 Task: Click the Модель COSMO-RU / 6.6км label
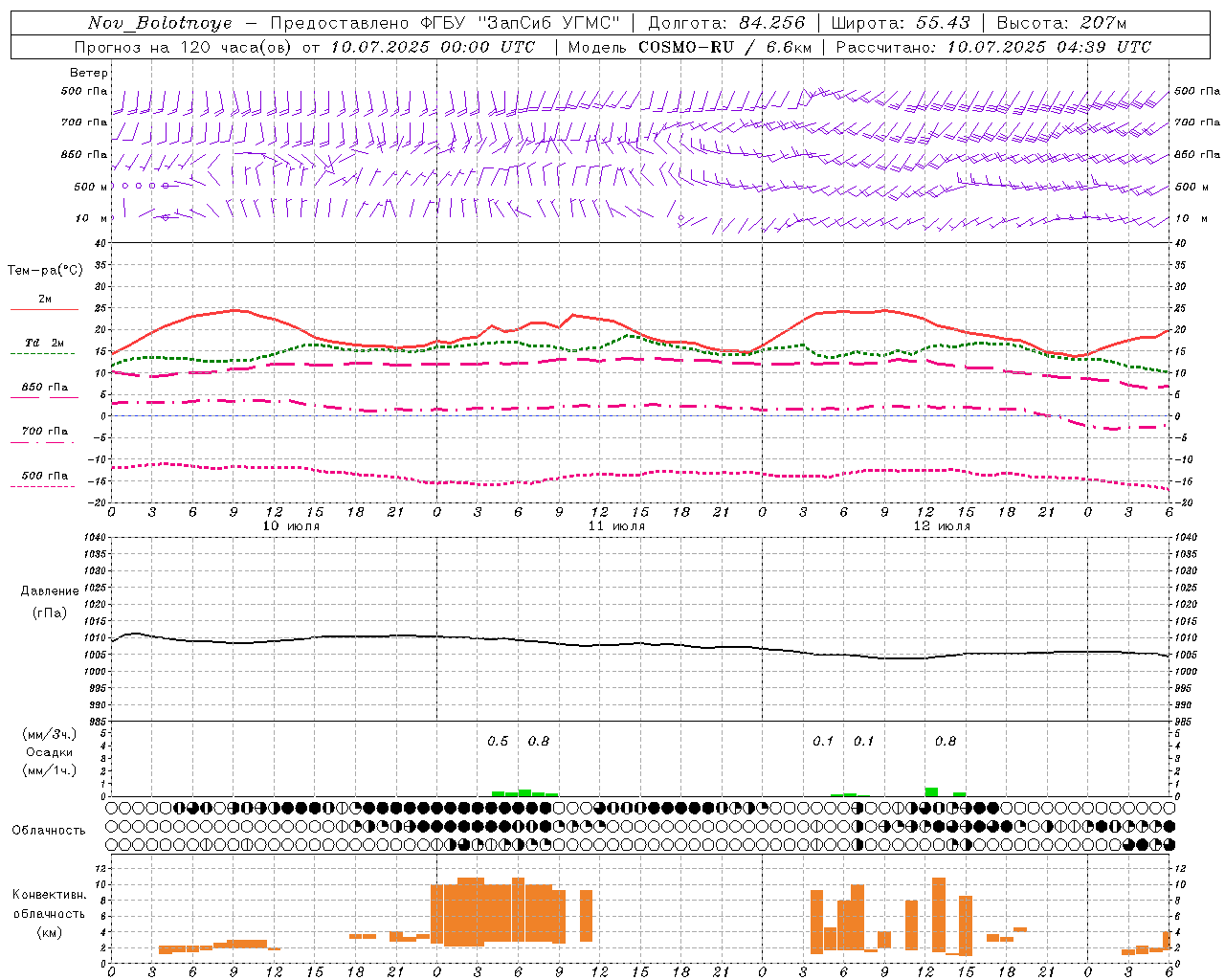click(690, 47)
